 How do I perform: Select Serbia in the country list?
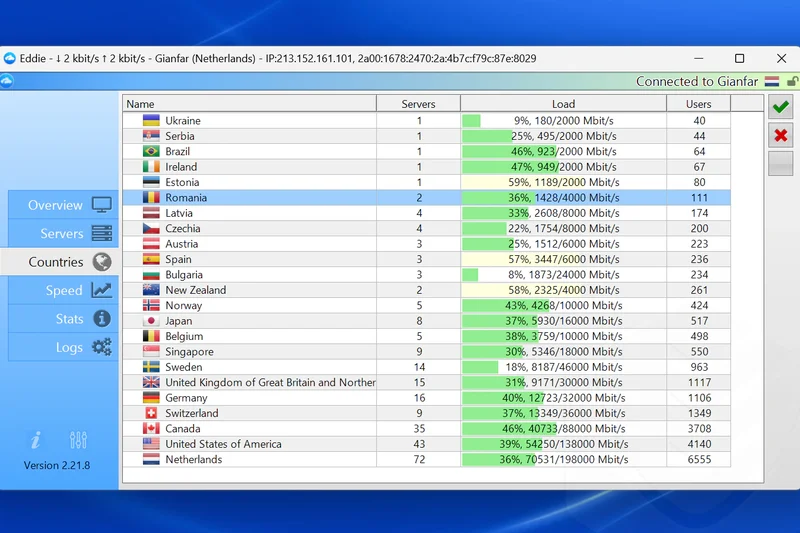[x=427, y=136]
